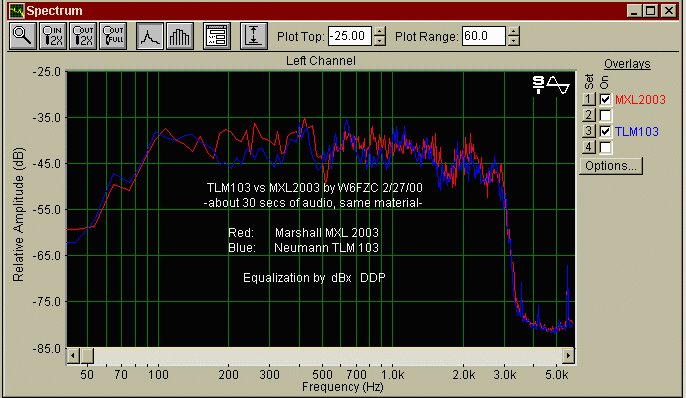Set overlay slot 3

(588, 131)
